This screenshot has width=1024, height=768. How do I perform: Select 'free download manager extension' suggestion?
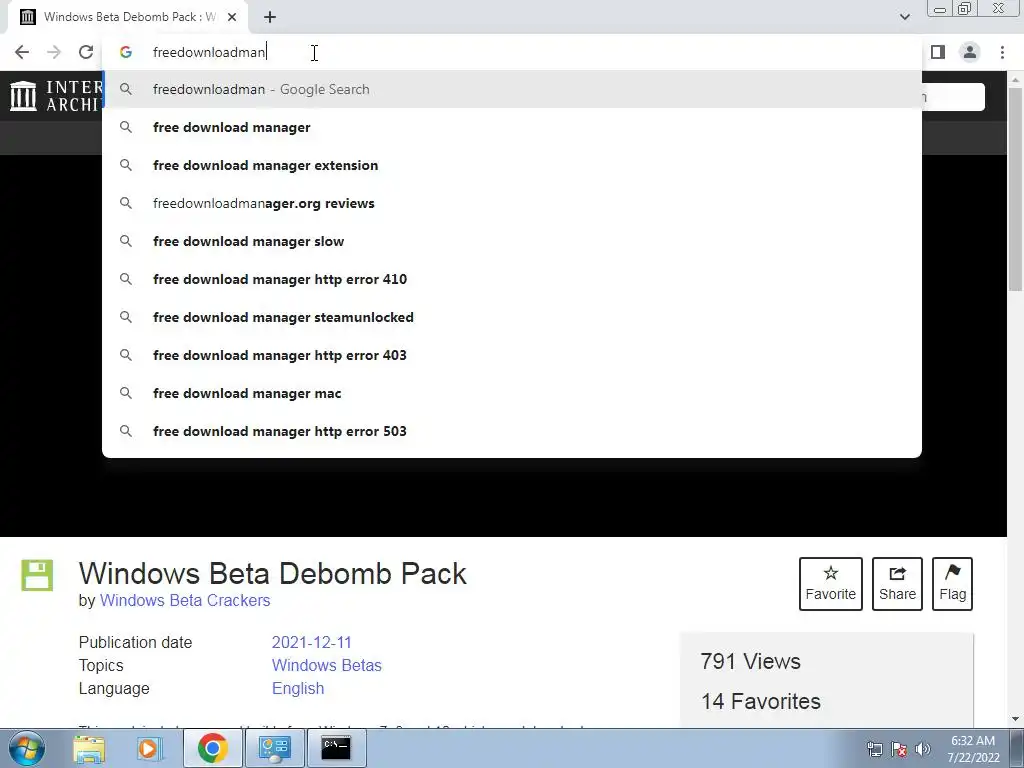512,165
